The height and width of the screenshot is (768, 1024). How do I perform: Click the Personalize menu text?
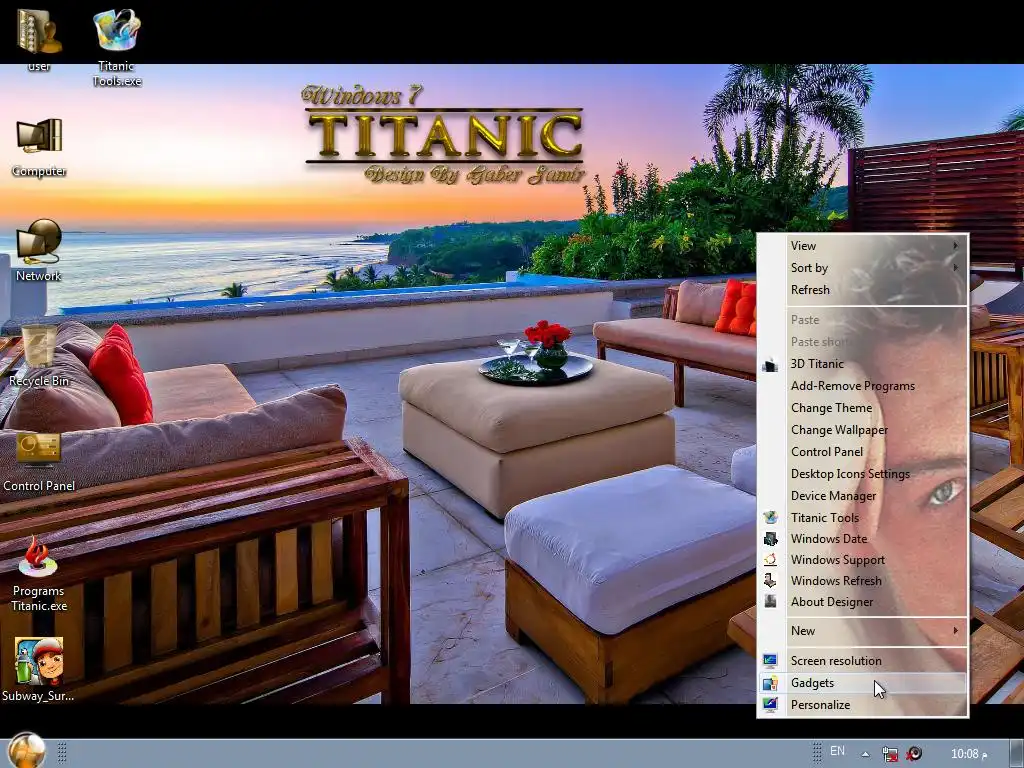[x=820, y=705]
